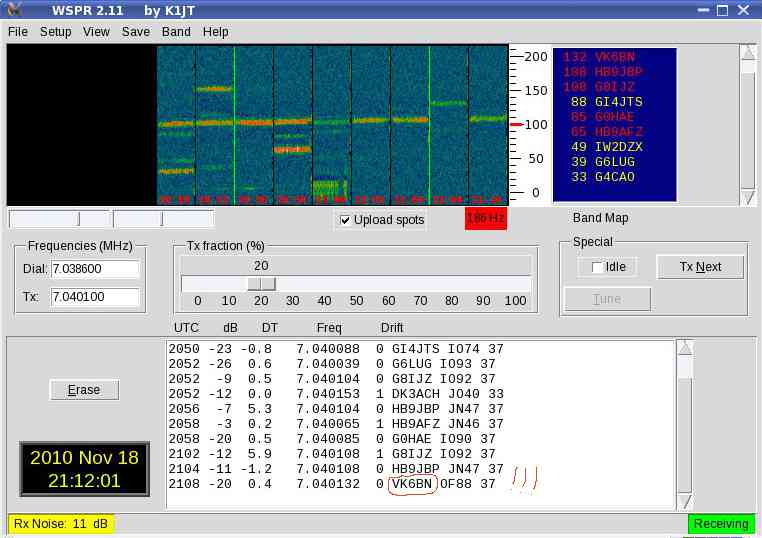Click the Tx frequency input field
Viewport: 762px width, 538px height.
(x=95, y=297)
